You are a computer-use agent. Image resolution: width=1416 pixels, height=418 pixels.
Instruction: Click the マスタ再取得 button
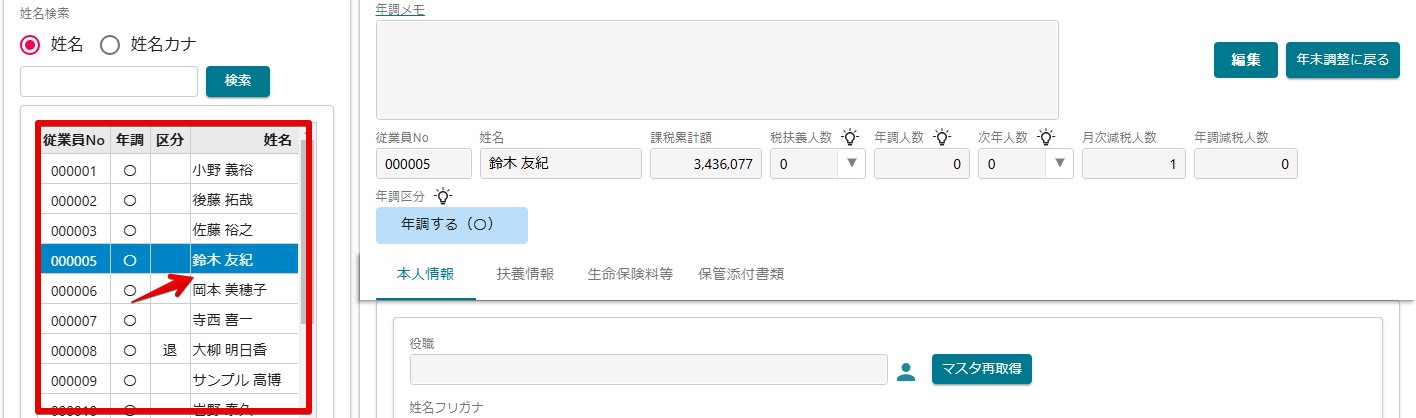[982, 369]
